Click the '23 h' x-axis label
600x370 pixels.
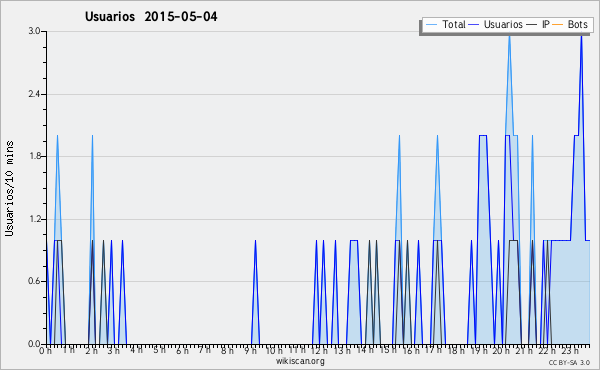coord(570,350)
